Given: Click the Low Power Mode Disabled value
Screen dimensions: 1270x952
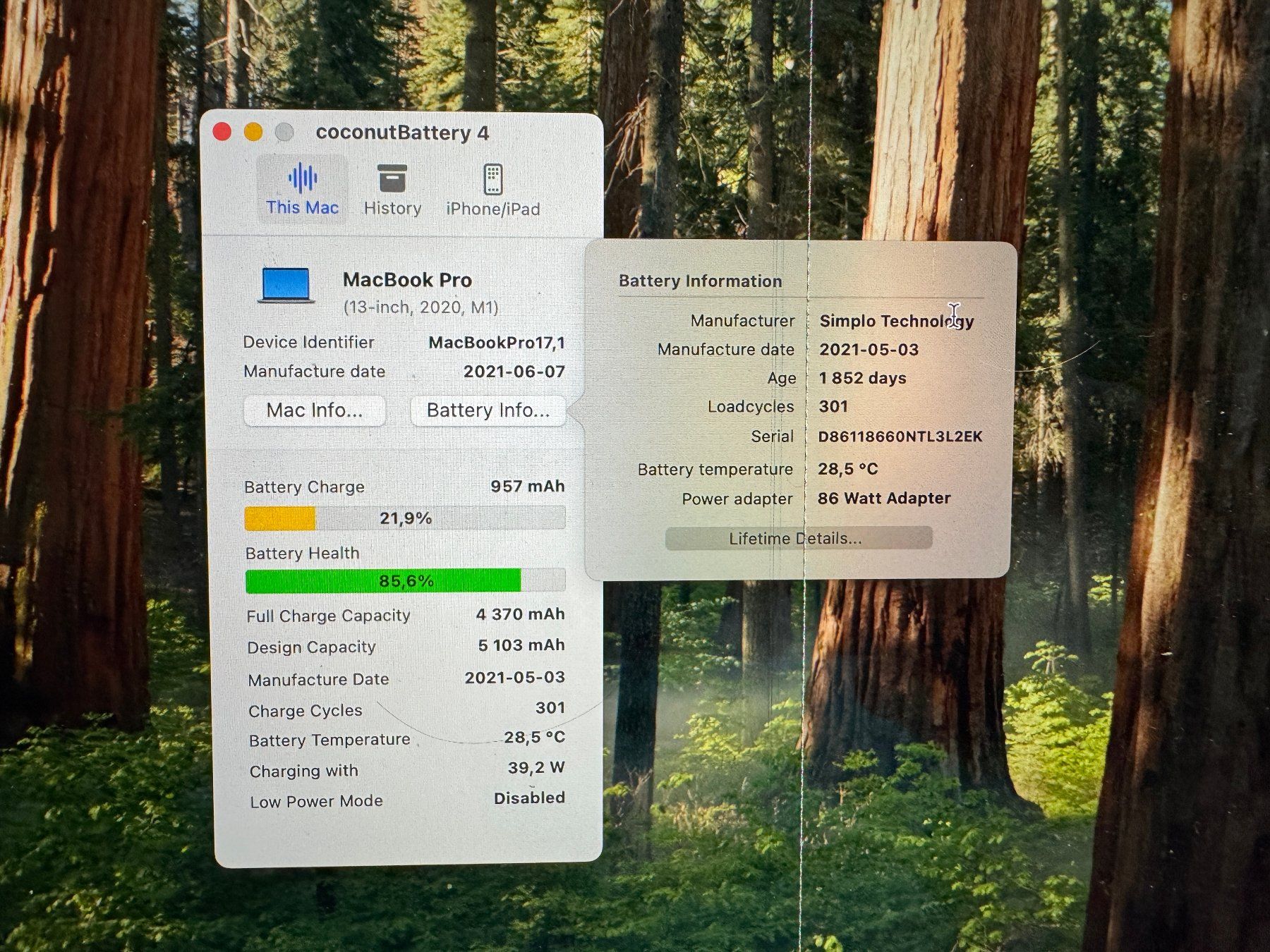Looking at the screenshot, I should pos(529,798).
